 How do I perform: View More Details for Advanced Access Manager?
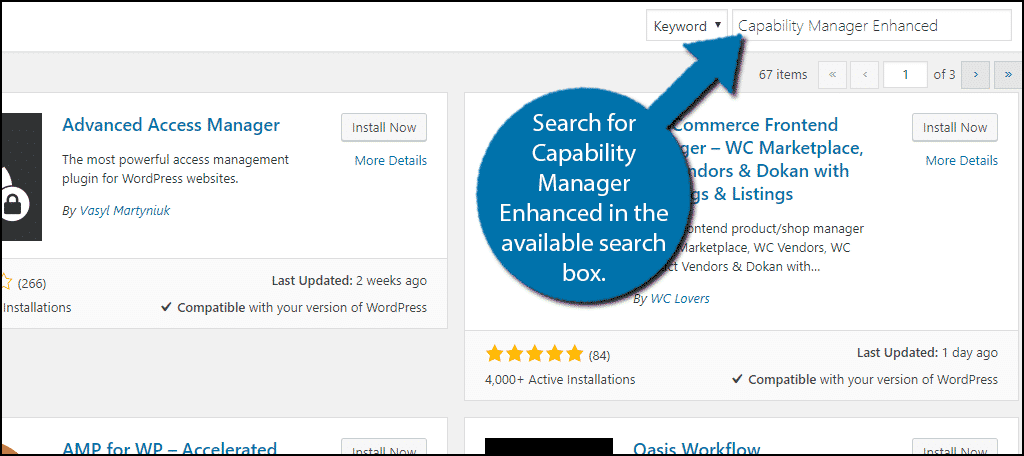click(x=391, y=161)
